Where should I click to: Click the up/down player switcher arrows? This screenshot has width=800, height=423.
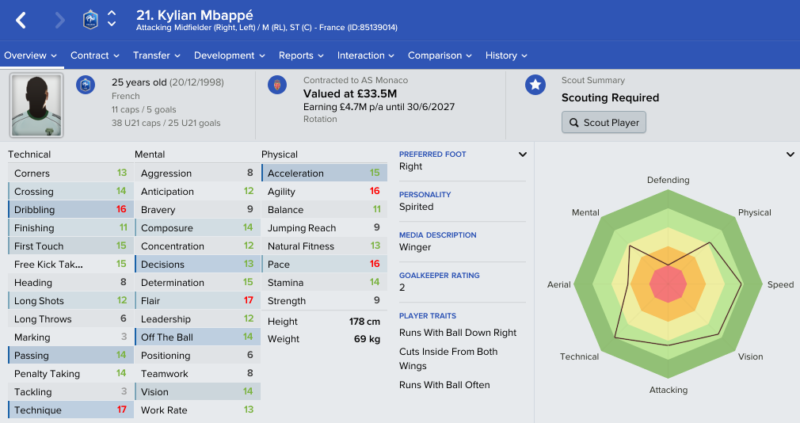(x=111, y=19)
